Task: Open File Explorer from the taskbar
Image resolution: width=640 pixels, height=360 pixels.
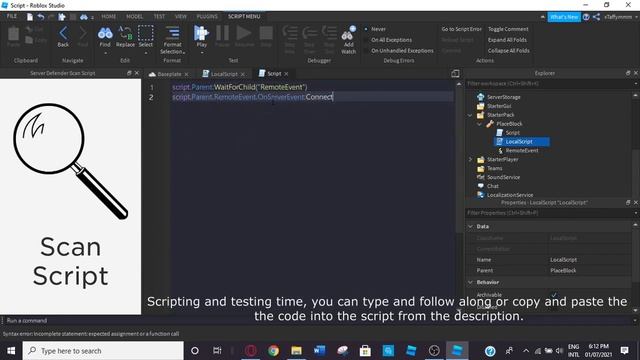Action: click(296, 351)
